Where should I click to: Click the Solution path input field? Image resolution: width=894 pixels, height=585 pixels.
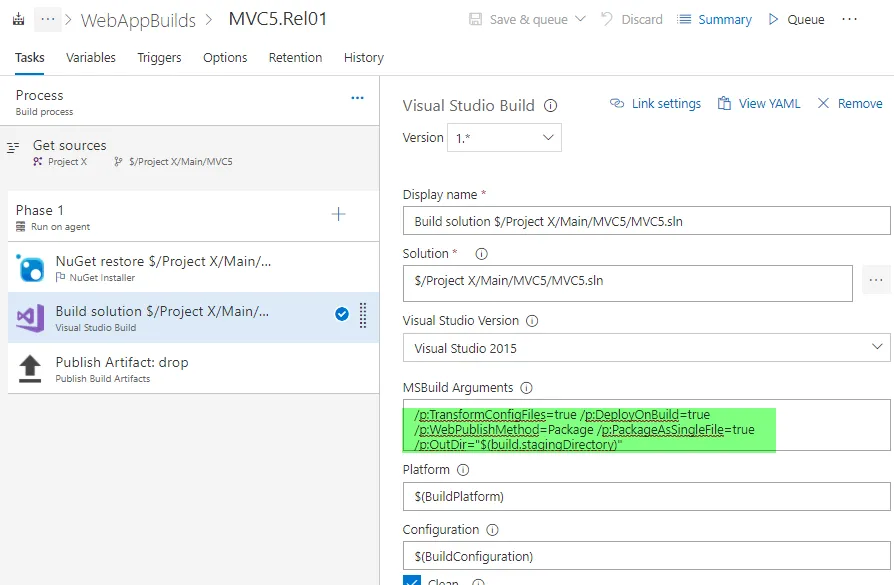(628, 283)
